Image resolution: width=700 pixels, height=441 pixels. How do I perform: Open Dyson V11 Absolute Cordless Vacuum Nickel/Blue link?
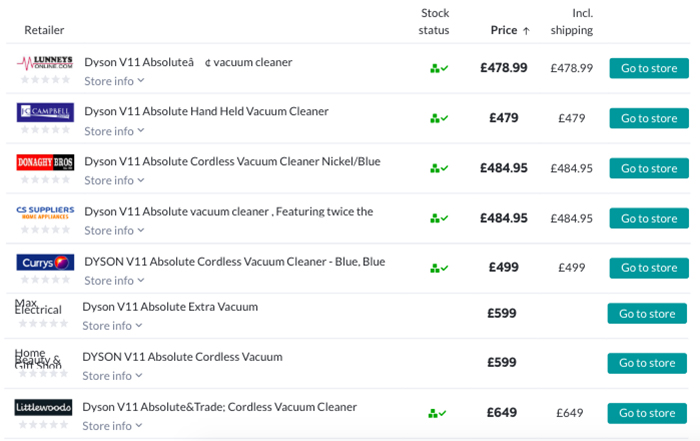(232, 161)
